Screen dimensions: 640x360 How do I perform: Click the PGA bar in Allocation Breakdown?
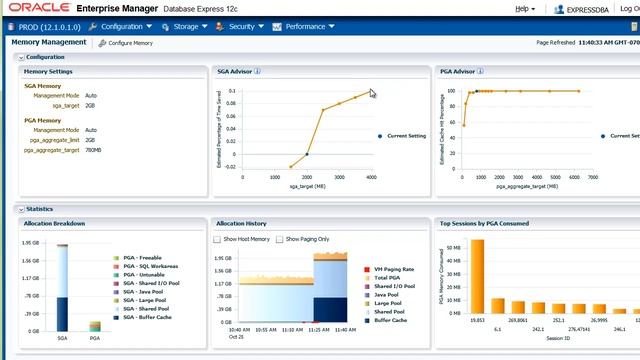pyautogui.click(x=95, y=327)
